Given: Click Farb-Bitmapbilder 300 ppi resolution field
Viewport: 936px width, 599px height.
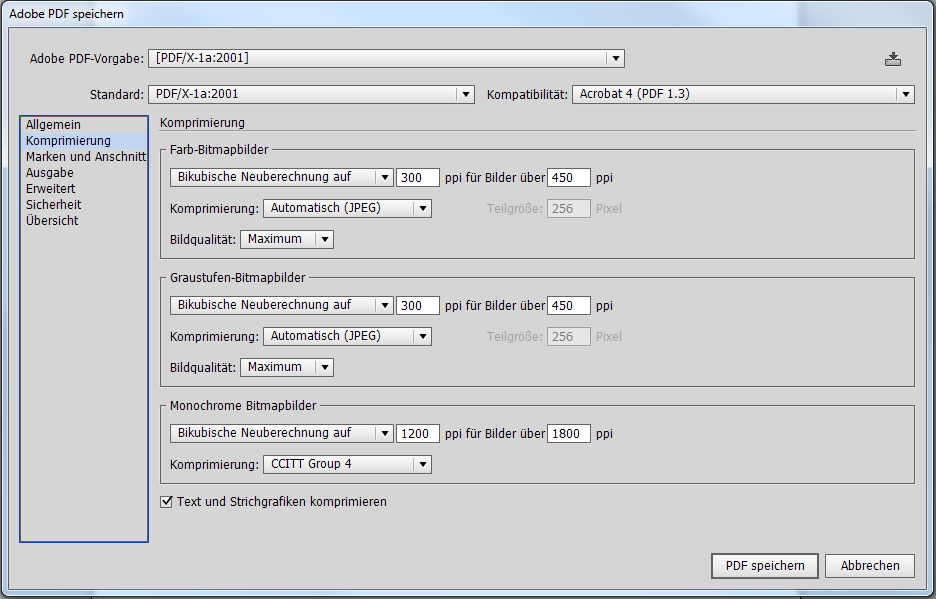Looking at the screenshot, I should (418, 177).
